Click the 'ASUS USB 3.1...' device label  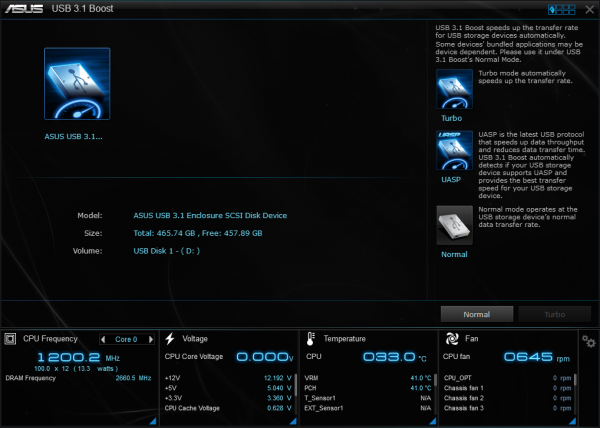click(x=73, y=137)
